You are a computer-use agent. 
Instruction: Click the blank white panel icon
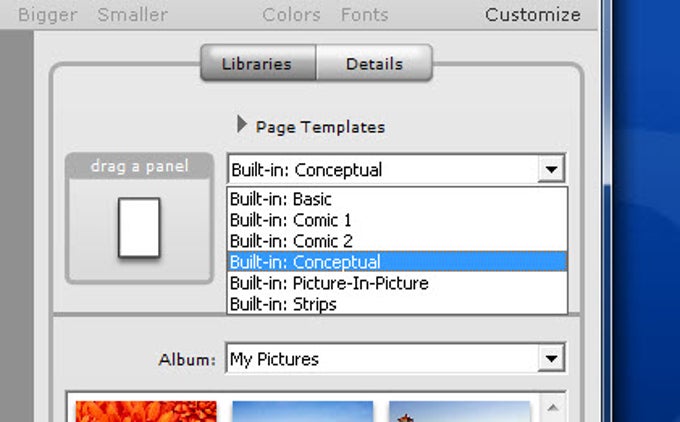coord(139,228)
